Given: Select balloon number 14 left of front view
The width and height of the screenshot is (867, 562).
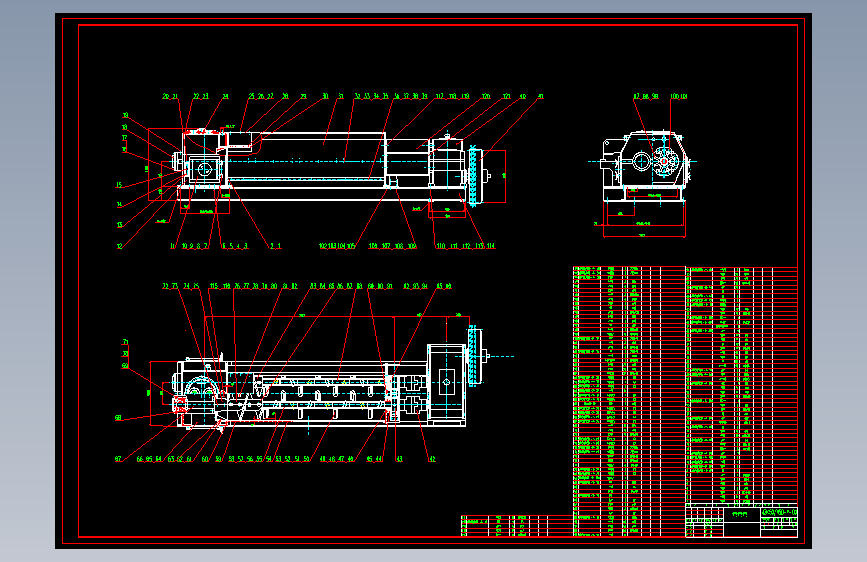Looking at the screenshot, I should point(119,205).
